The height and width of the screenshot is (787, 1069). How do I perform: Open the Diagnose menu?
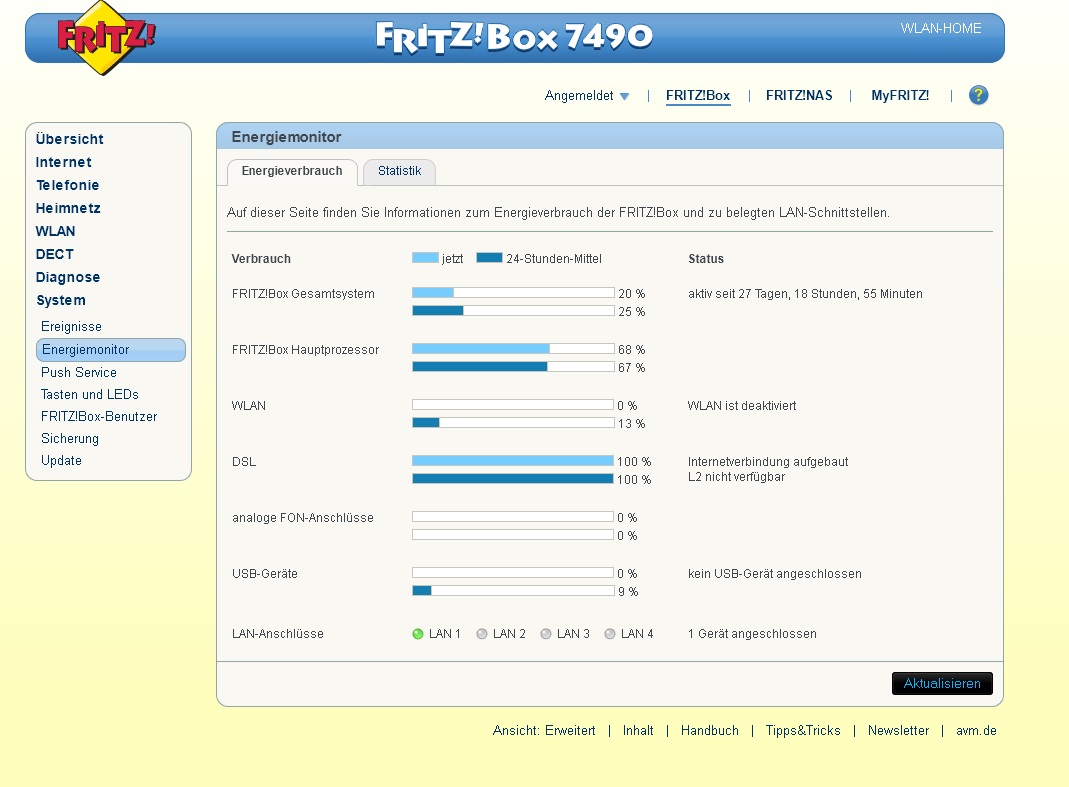pyautogui.click(x=67, y=277)
